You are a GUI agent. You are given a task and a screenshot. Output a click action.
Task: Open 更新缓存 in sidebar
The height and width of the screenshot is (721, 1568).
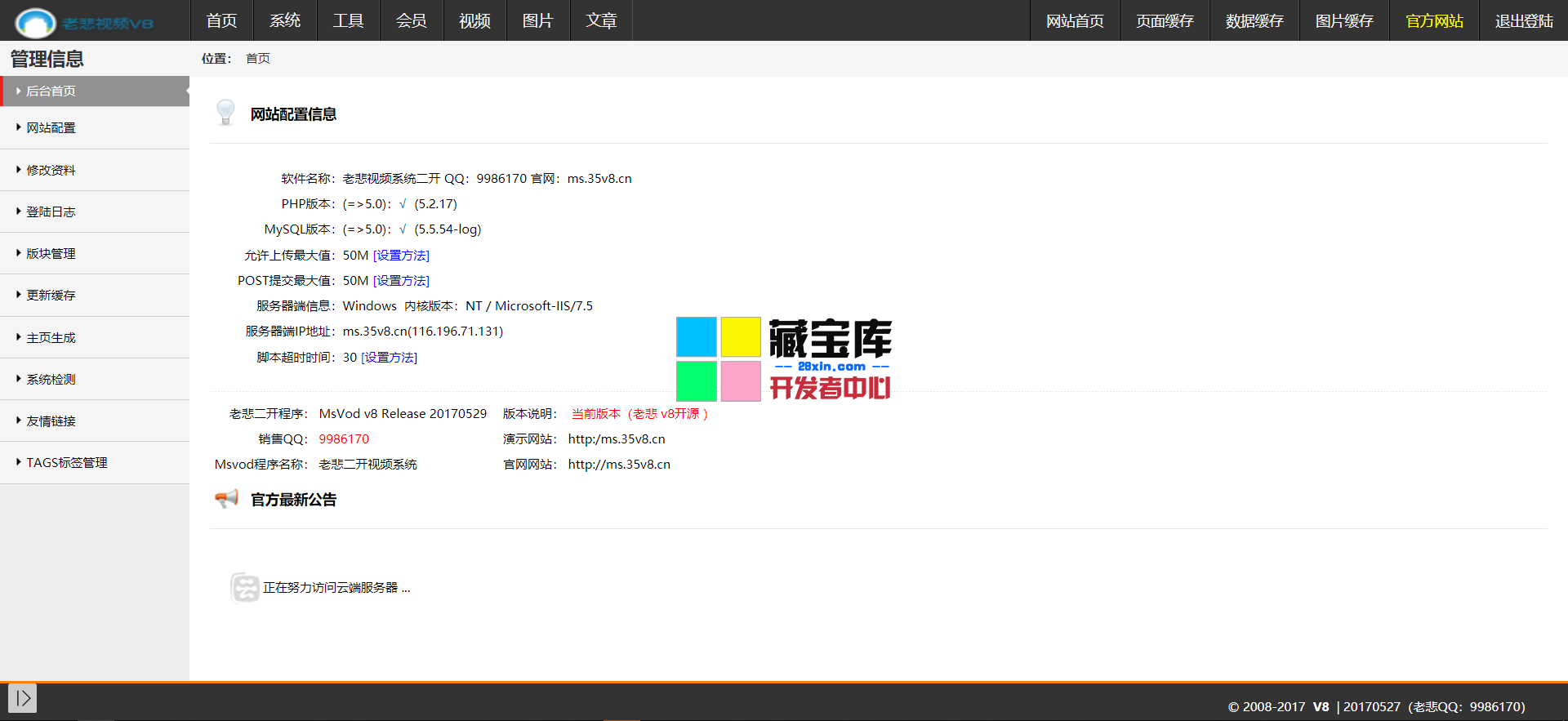(95, 295)
